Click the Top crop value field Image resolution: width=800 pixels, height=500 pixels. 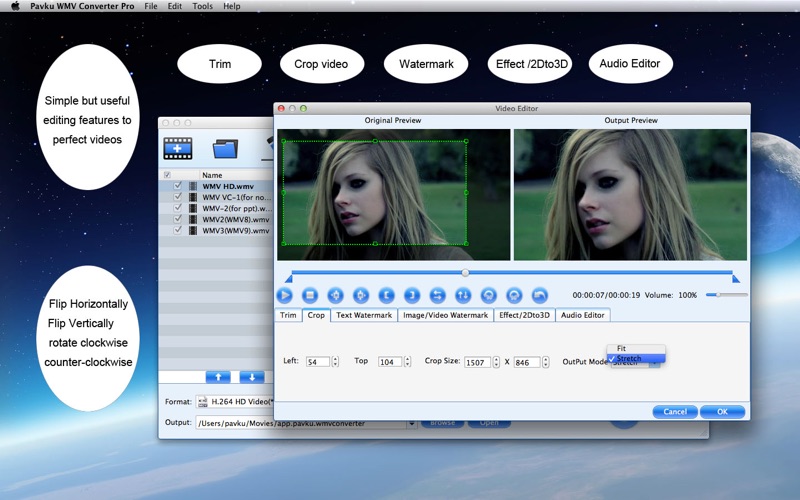[390, 362]
